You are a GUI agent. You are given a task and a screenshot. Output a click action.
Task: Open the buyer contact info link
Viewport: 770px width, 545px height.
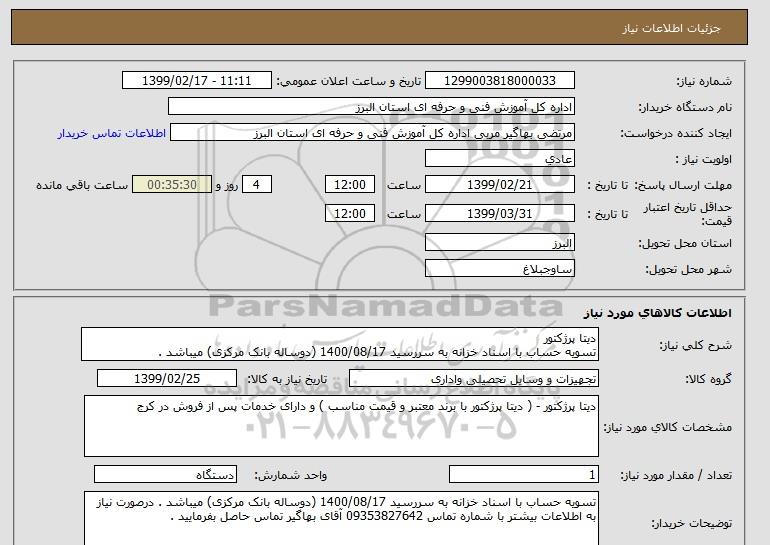point(111,133)
